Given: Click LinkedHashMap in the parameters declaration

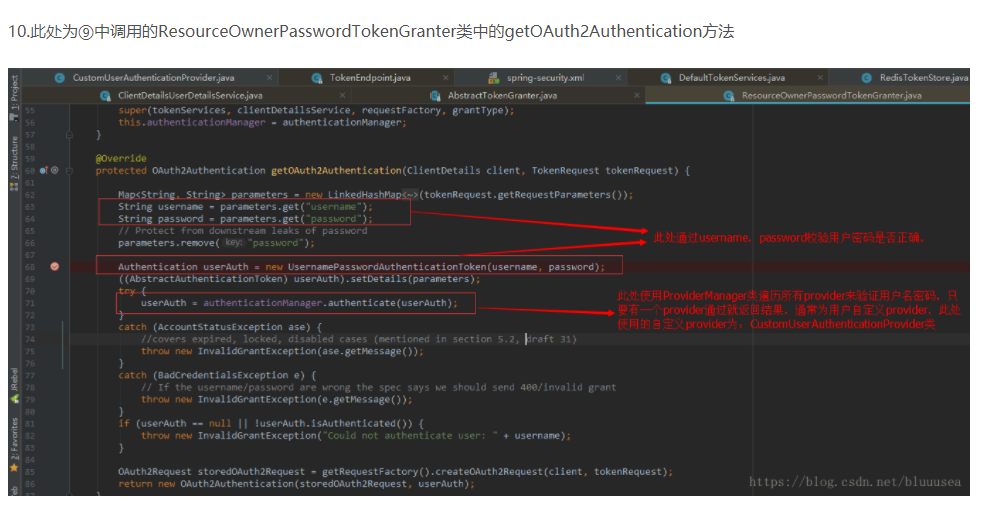Looking at the screenshot, I should [365, 195].
